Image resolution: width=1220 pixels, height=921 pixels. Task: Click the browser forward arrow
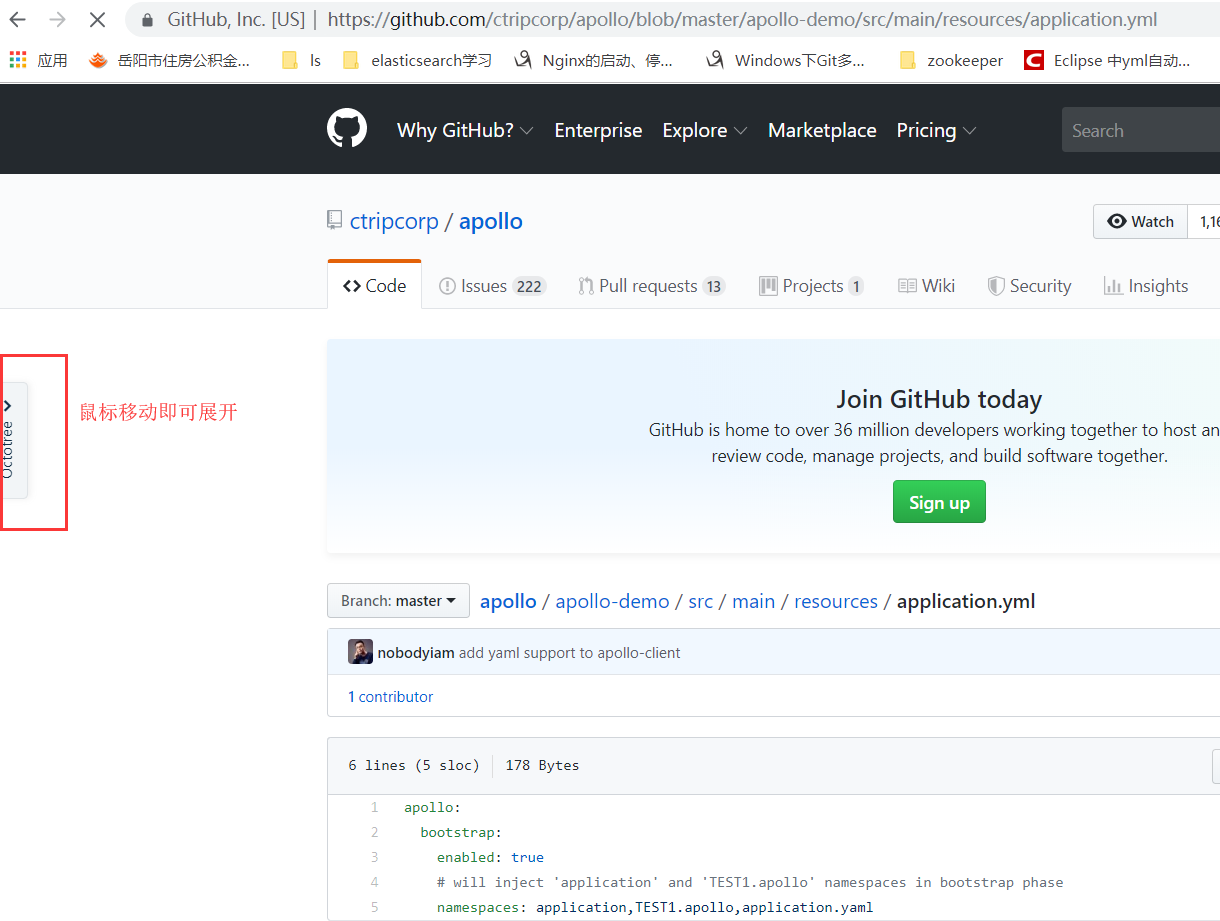58,19
